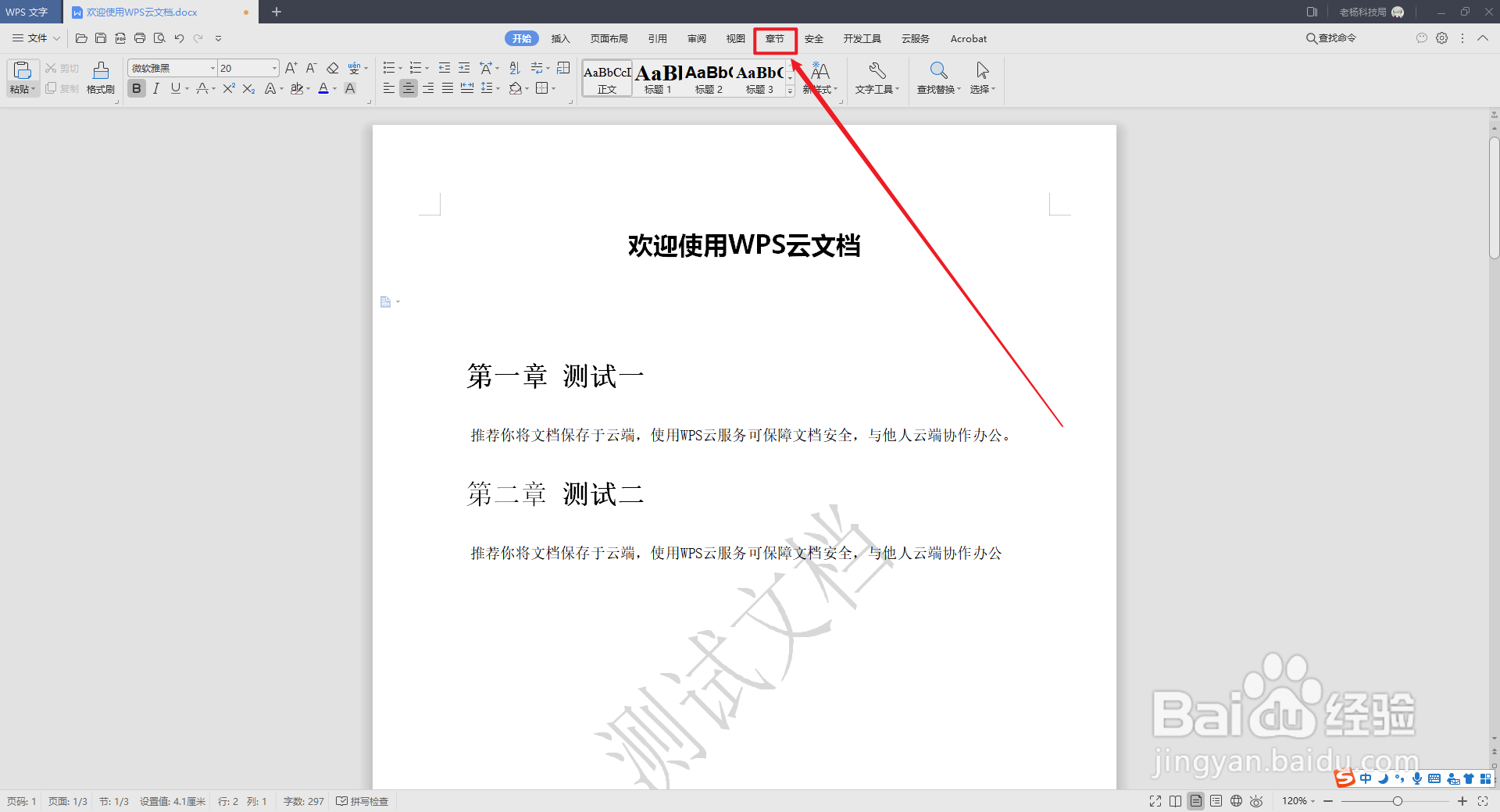This screenshot has width=1500, height=812.
Task: Apply superscript formatting
Action: coord(228,88)
